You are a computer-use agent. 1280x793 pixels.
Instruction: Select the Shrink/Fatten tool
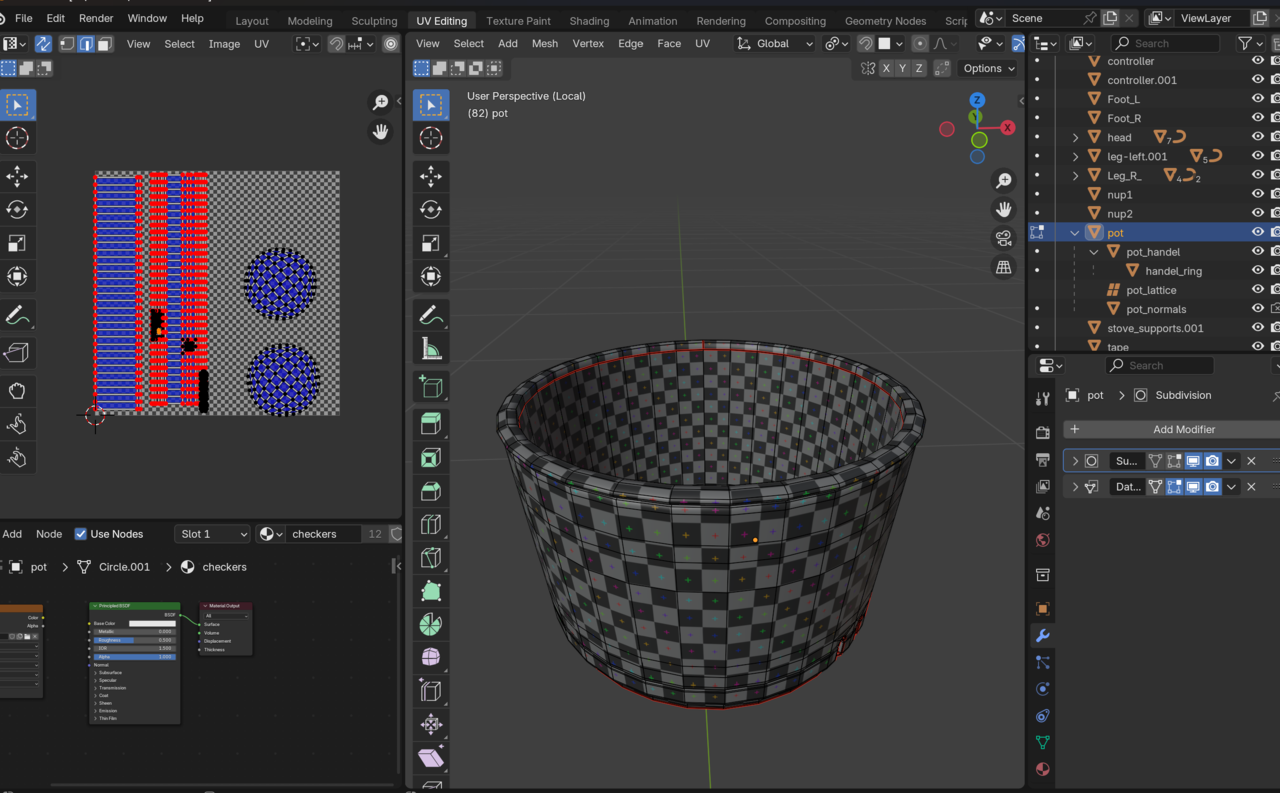431,724
